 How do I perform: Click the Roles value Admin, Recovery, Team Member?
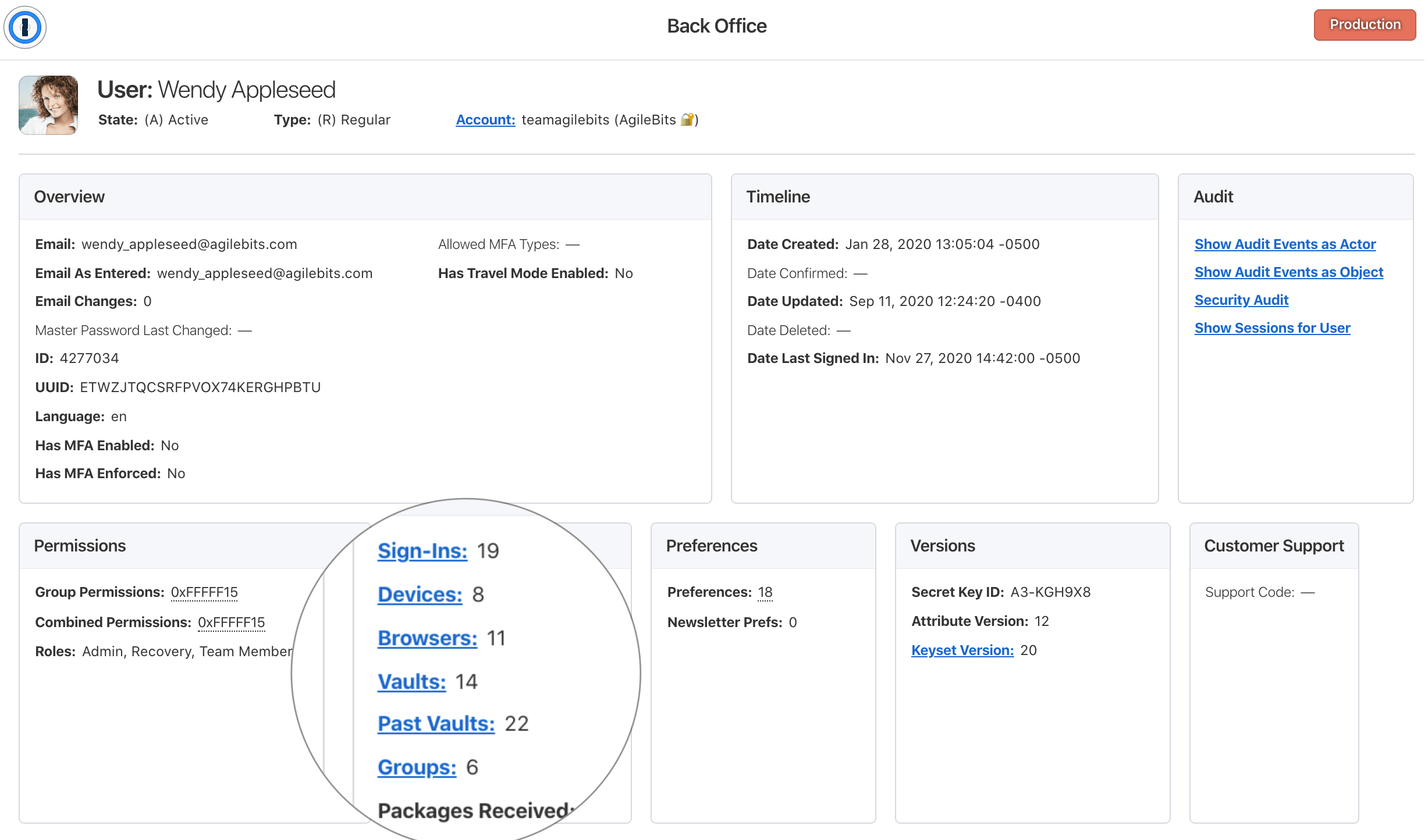pyautogui.click(x=187, y=652)
